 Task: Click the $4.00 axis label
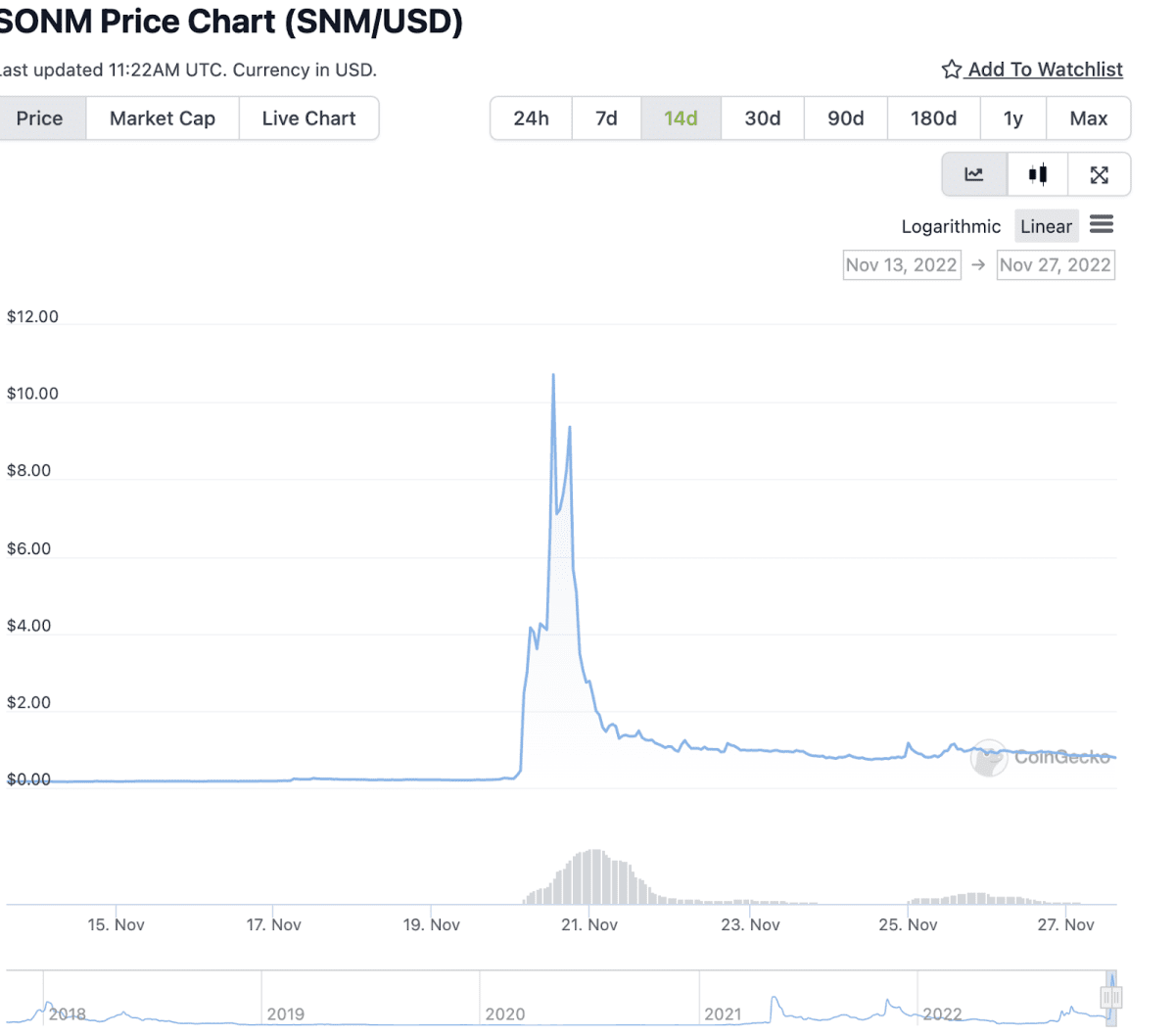(x=28, y=626)
